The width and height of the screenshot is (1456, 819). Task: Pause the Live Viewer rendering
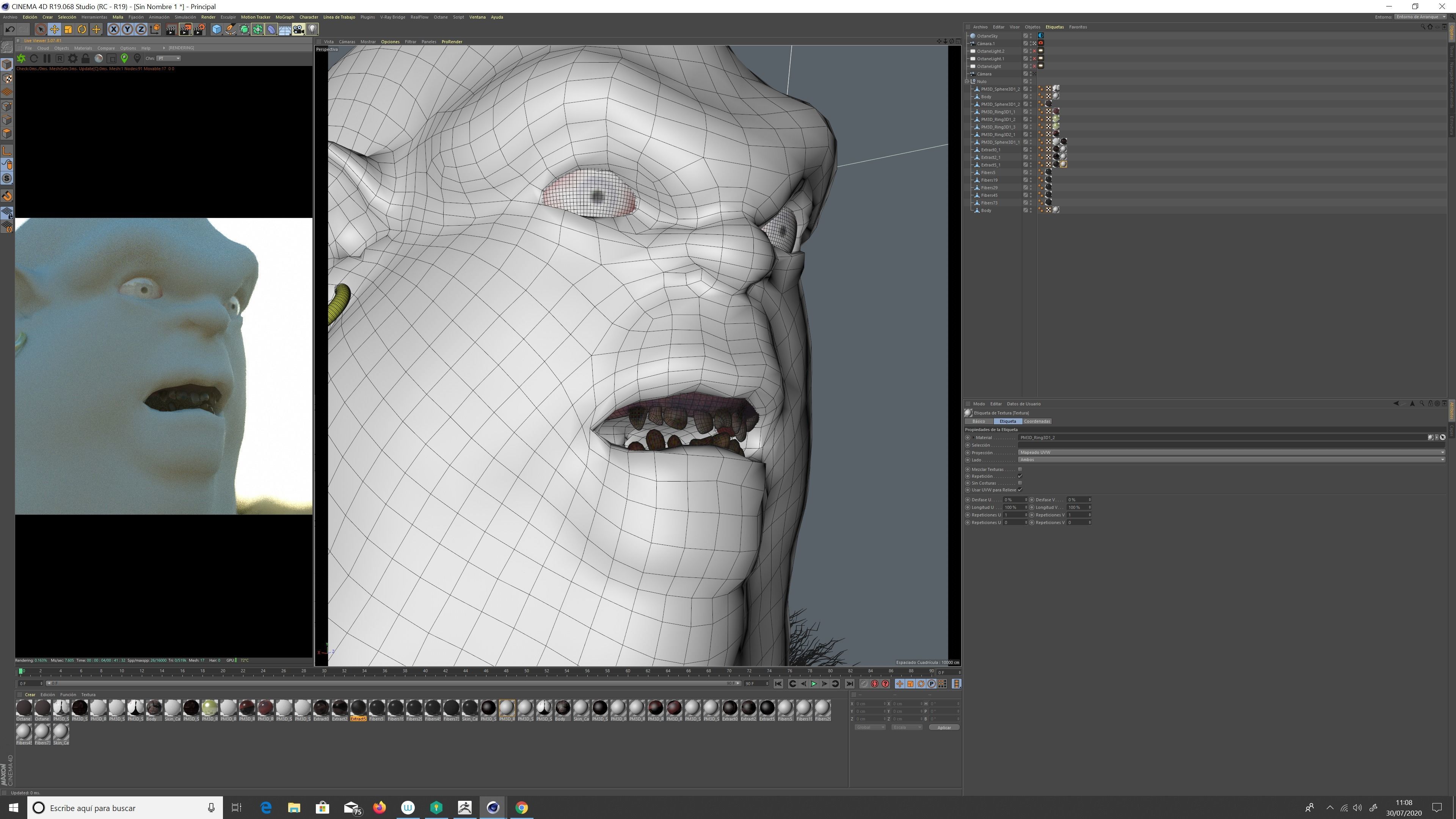[47, 58]
